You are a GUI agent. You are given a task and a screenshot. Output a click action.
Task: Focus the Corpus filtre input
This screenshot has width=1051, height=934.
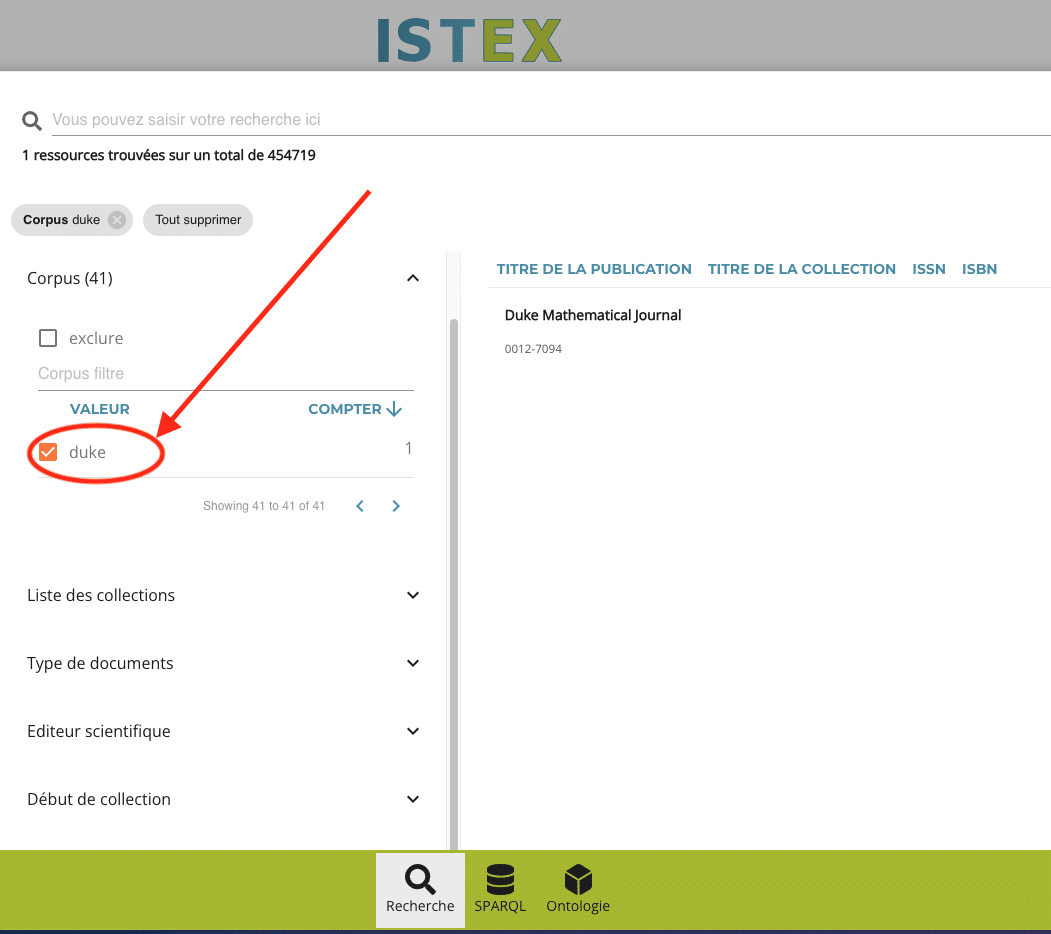pyautogui.click(x=226, y=373)
